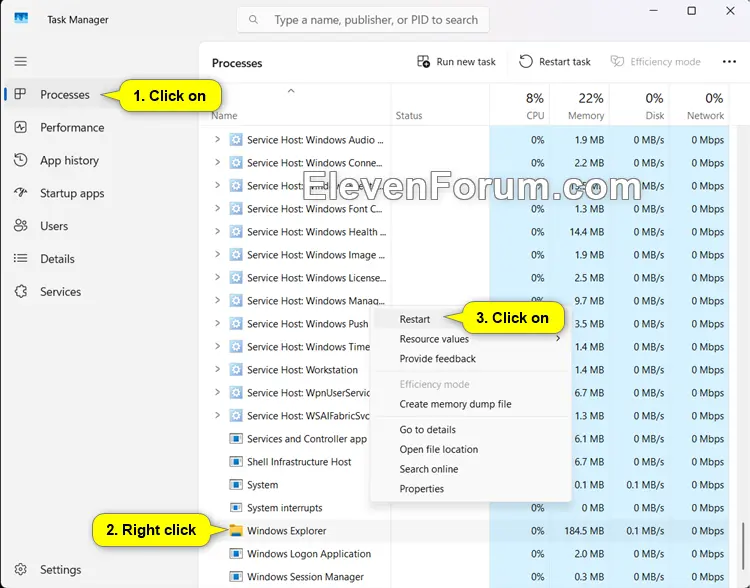Open the hamburger navigation menu
This screenshot has height=588, width=750.
click(x=21, y=61)
